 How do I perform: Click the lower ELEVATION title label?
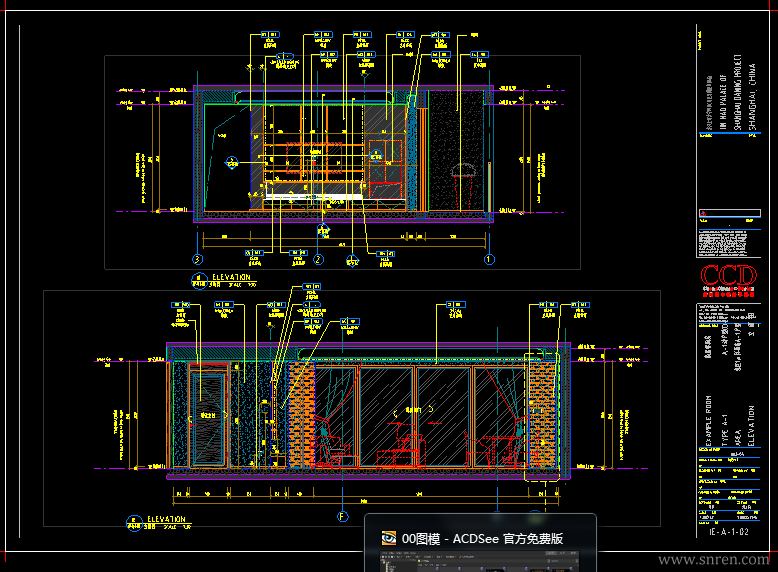166,519
